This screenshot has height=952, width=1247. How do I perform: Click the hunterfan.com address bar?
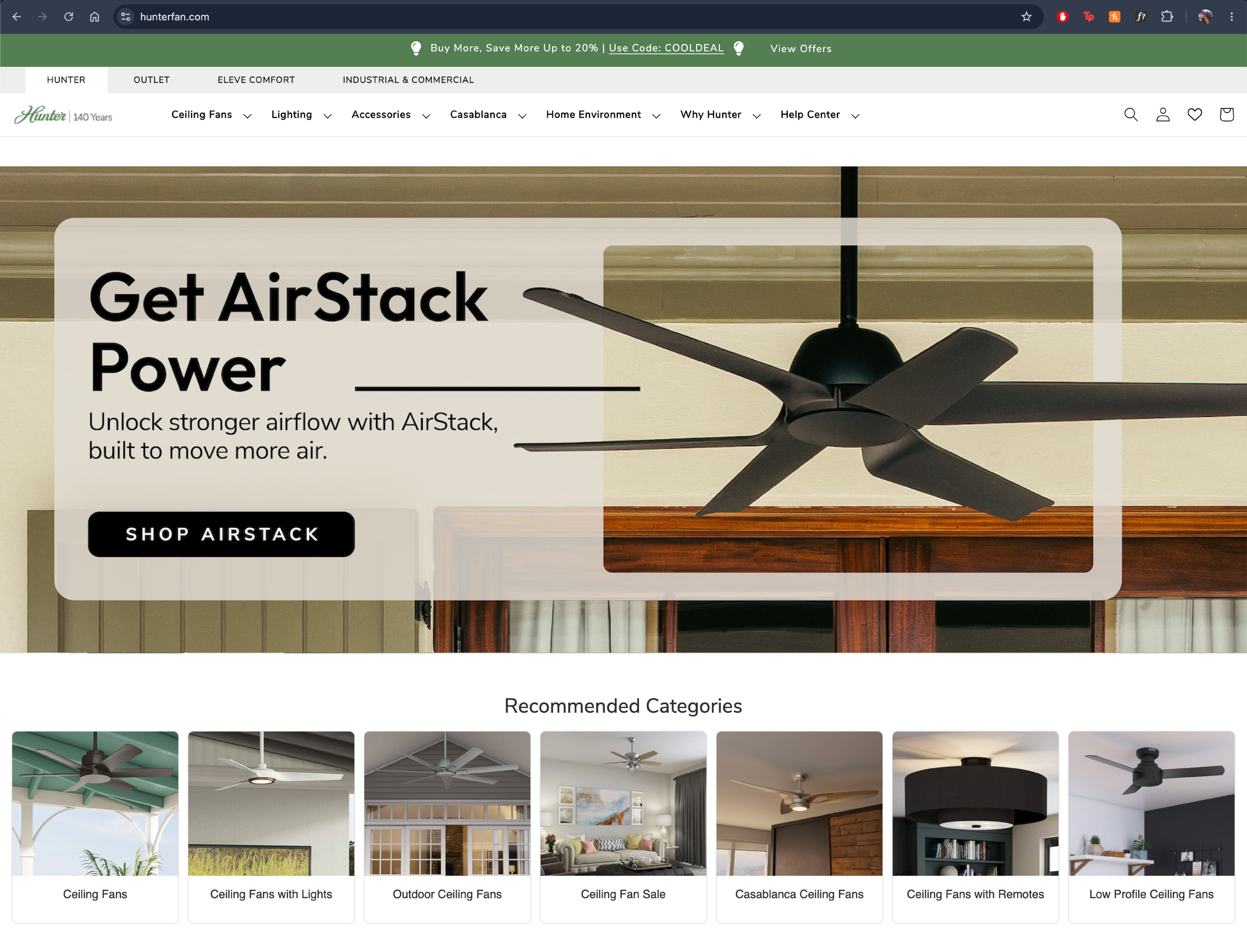(578, 17)
